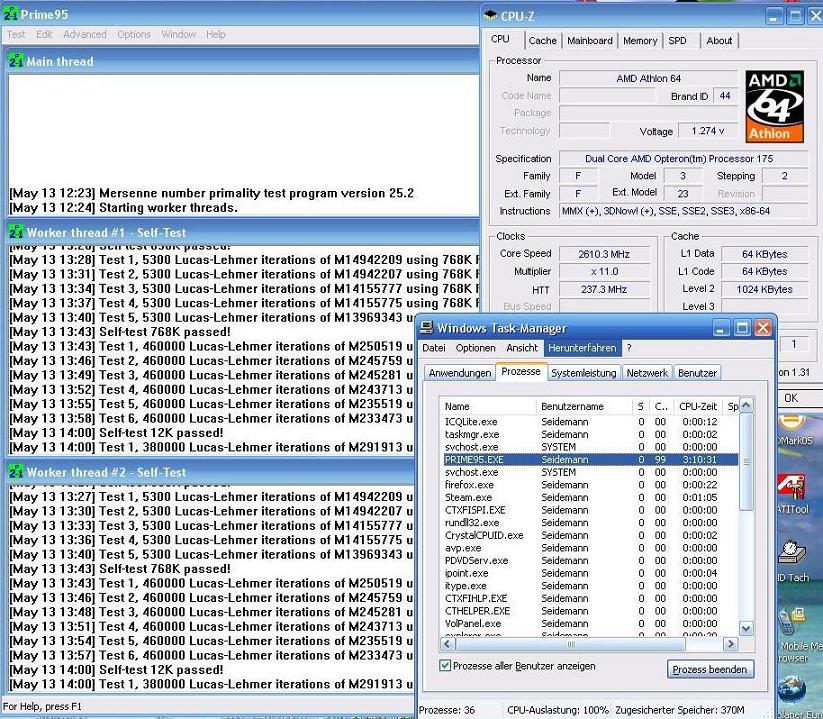Image resolution: width=823 pixels, height=719 pixels.
Task: Select the CPU tab in CPU-Z
Action: [500, 39]
